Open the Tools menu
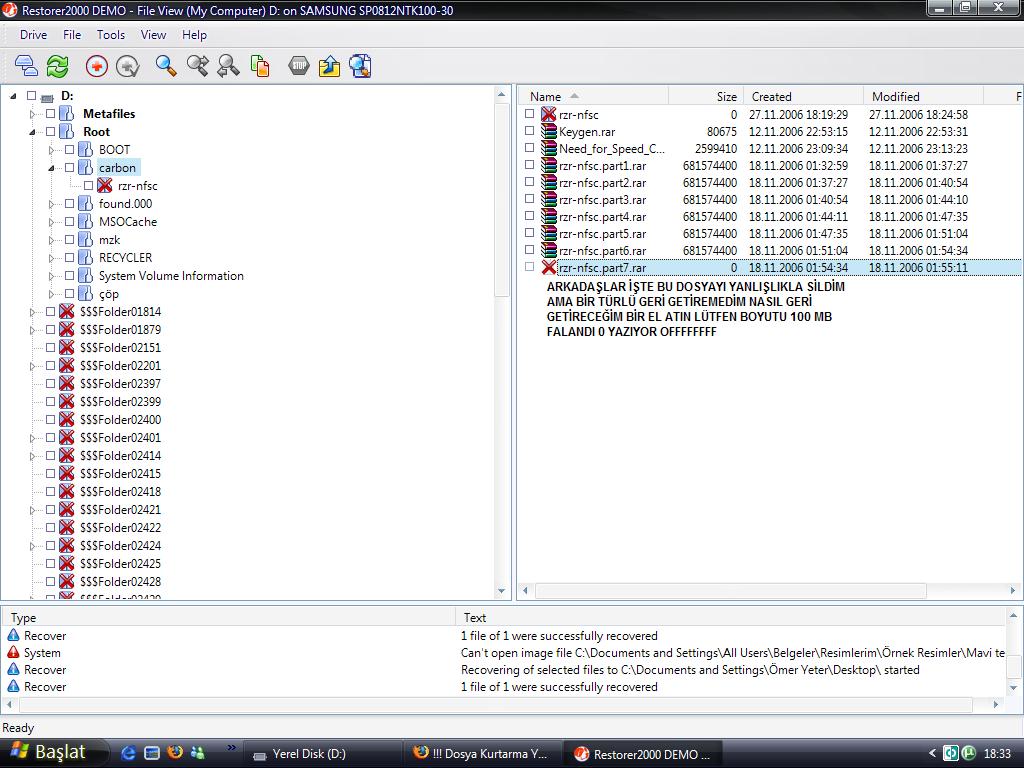The height and width of the screenshot is (768, 1024). (111, 35)
